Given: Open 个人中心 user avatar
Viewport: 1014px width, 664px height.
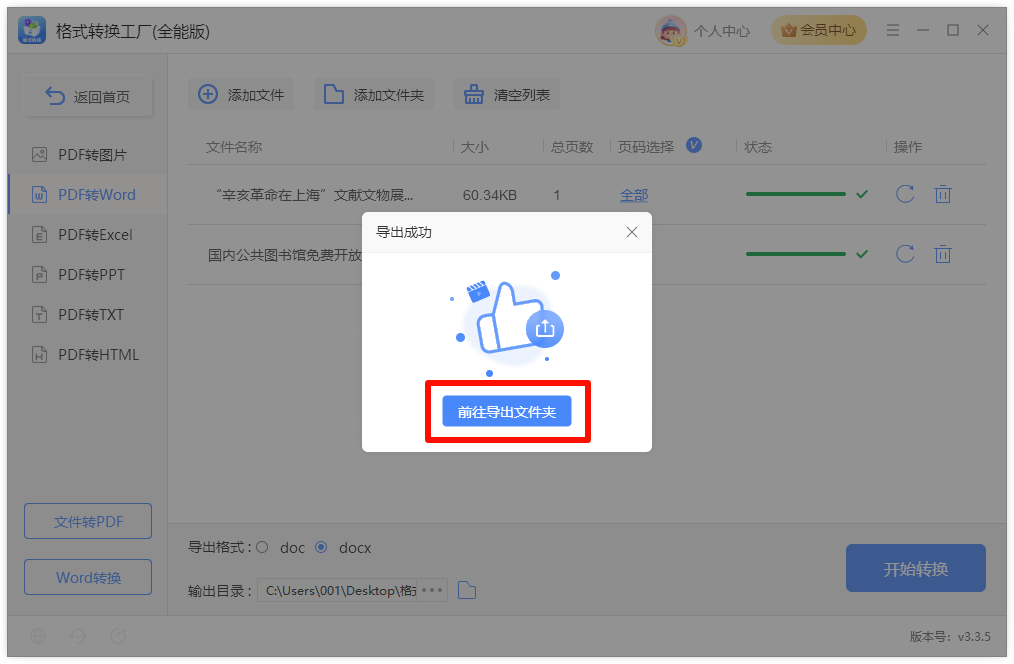Looking at the screenshot, I should 671,30.
